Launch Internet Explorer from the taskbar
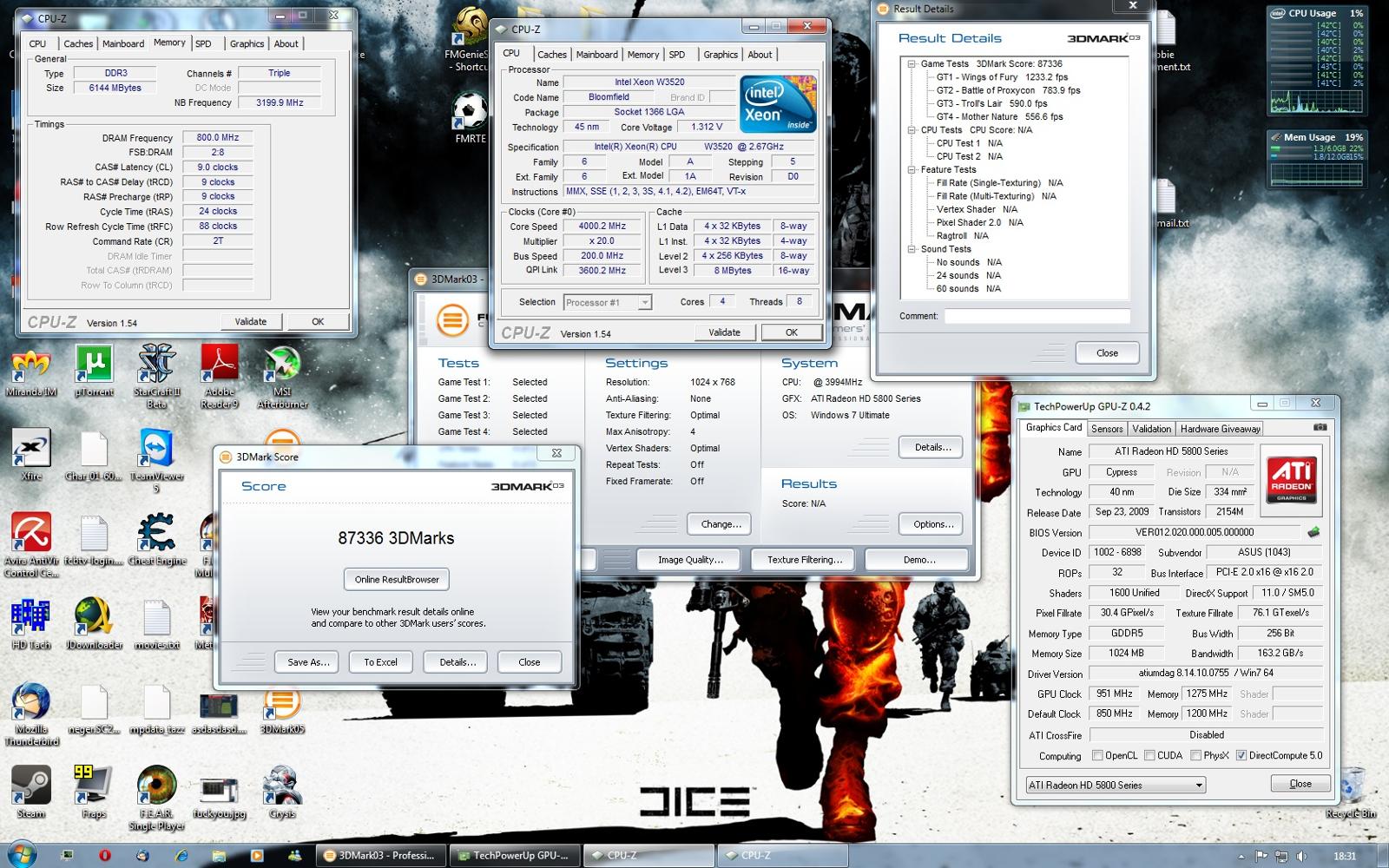Image resolution: width=1389 pixels, height=868 pixels. pyautogui.click(x=181, y=855)
